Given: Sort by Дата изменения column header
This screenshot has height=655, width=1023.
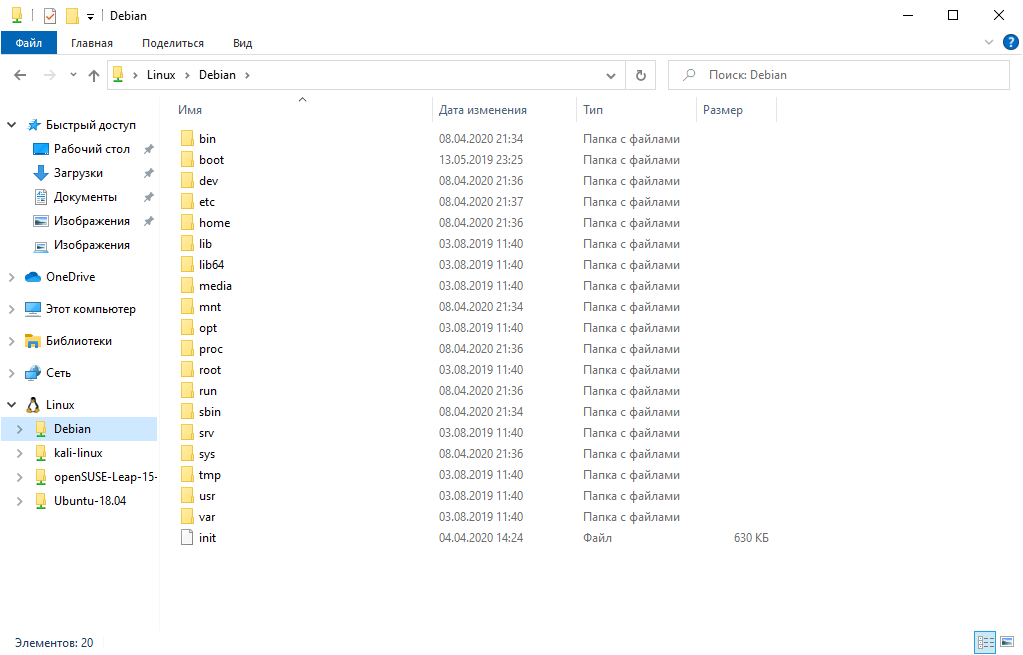Looking at the screenshot, I should click(483, 110).
